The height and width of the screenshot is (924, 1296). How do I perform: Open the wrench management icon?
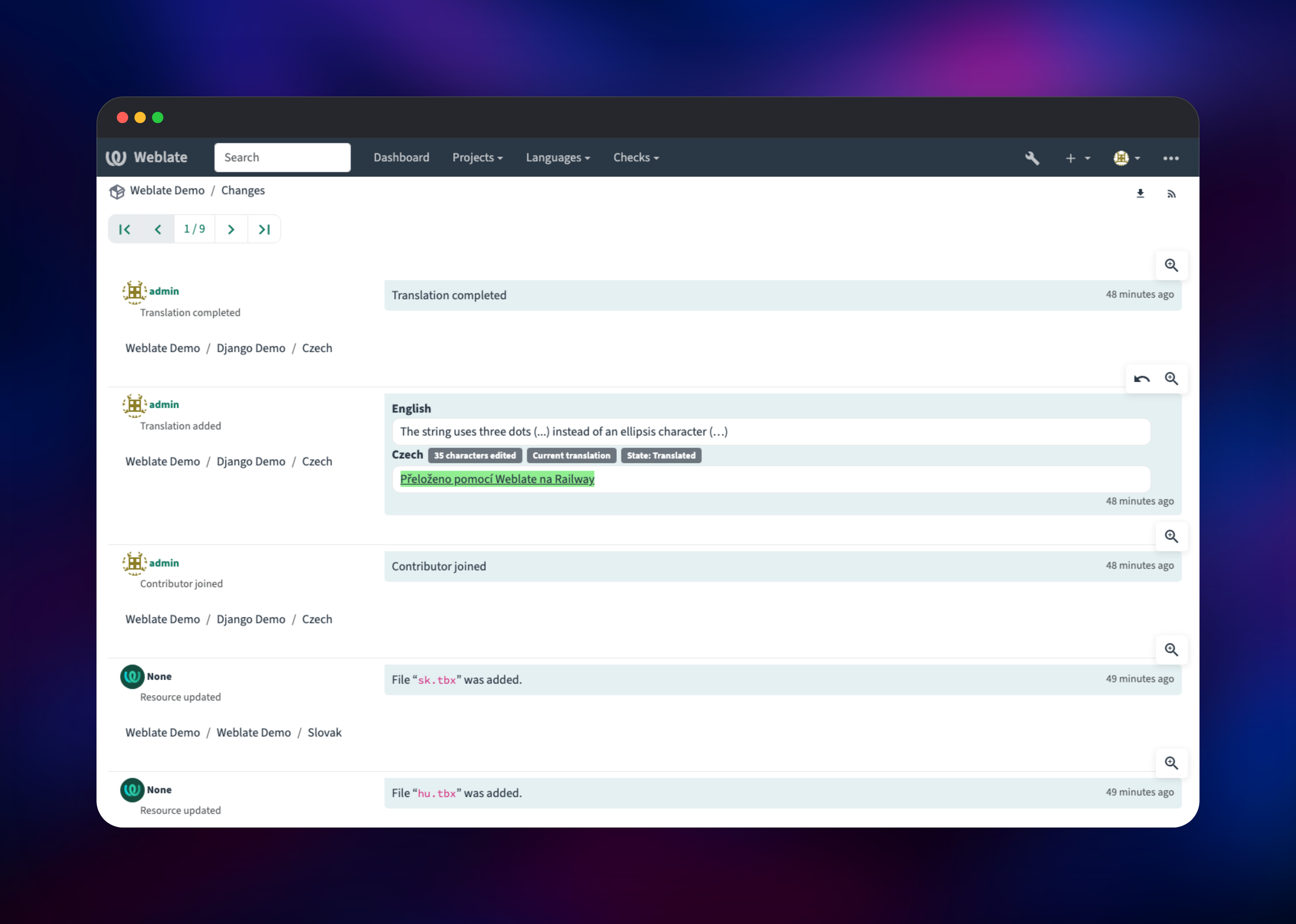tap(1032, 158)
